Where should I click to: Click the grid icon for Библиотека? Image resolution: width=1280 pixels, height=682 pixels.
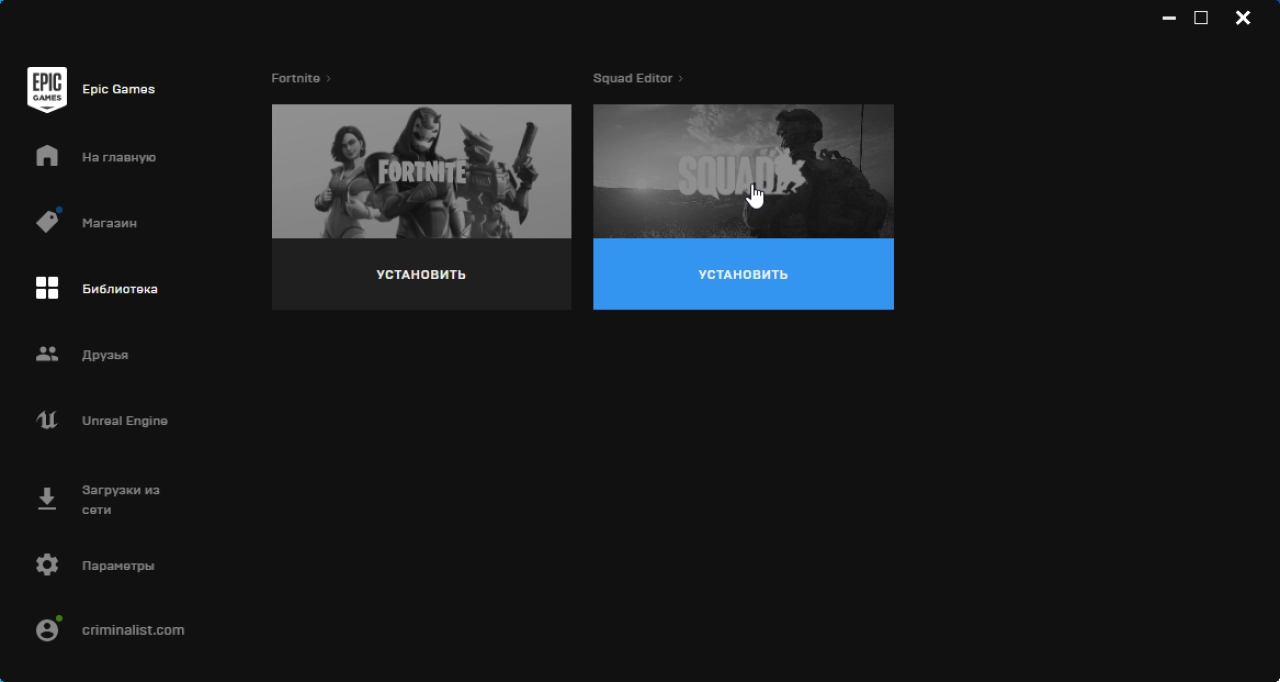coord(47,288)
